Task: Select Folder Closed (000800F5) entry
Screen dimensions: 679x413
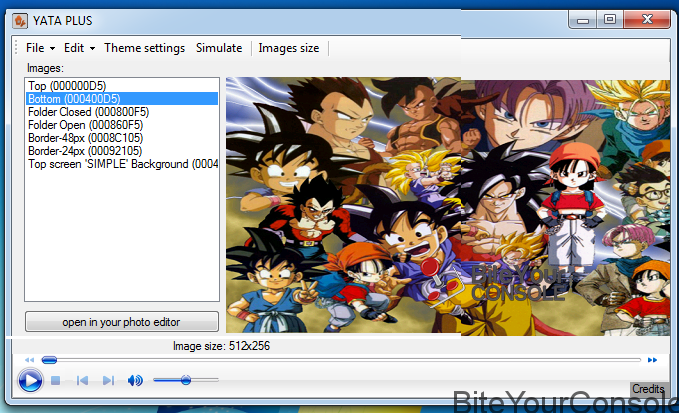Action: click(x=122, y=112)
